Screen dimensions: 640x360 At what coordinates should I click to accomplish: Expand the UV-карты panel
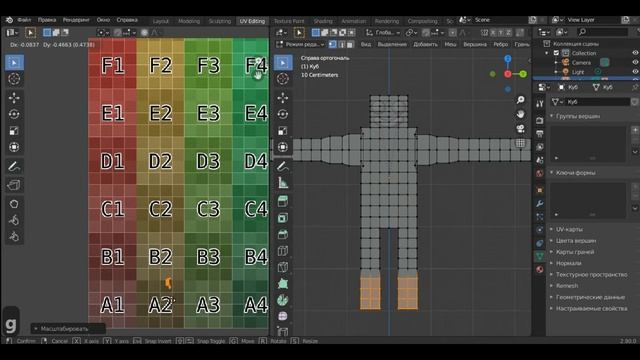[x=566, y=229]
